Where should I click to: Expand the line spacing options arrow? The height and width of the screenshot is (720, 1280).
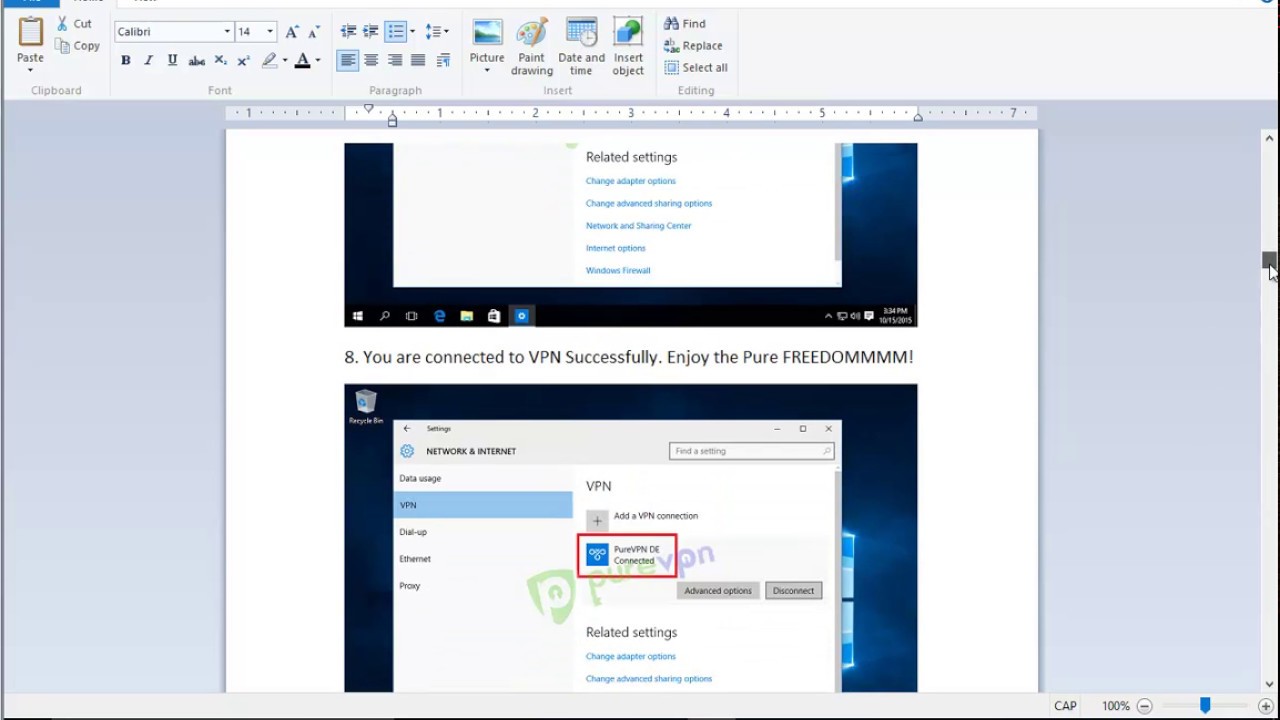pyautogui.click(x=446, y=32)
